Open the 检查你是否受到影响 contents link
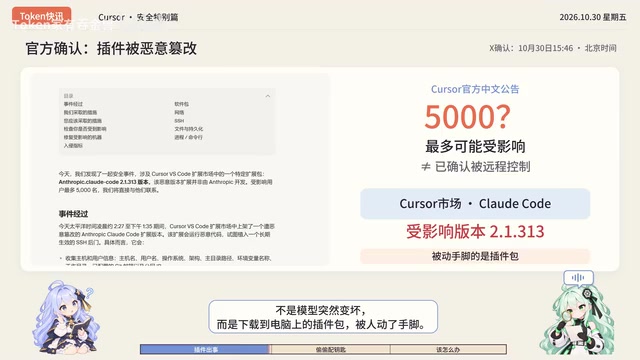Screen dimensions: 640x360 (85, 129)
